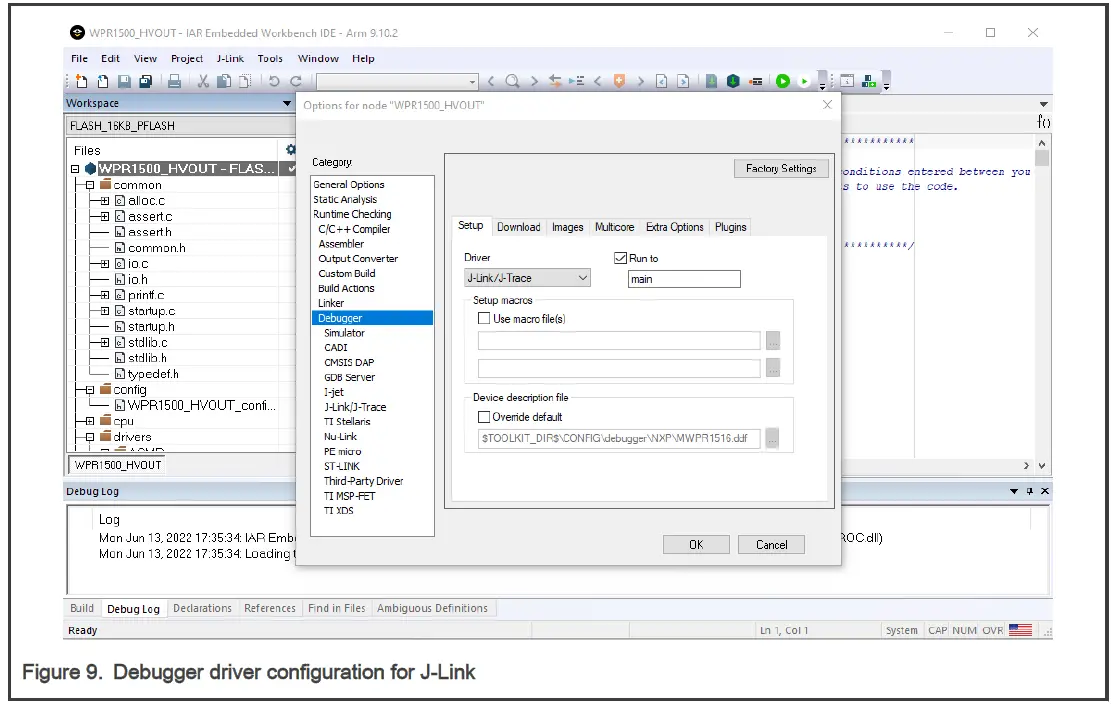Click the Download and Debug green play icon
This screenshot has height=709, width=1111.
(x=782, y=81)
